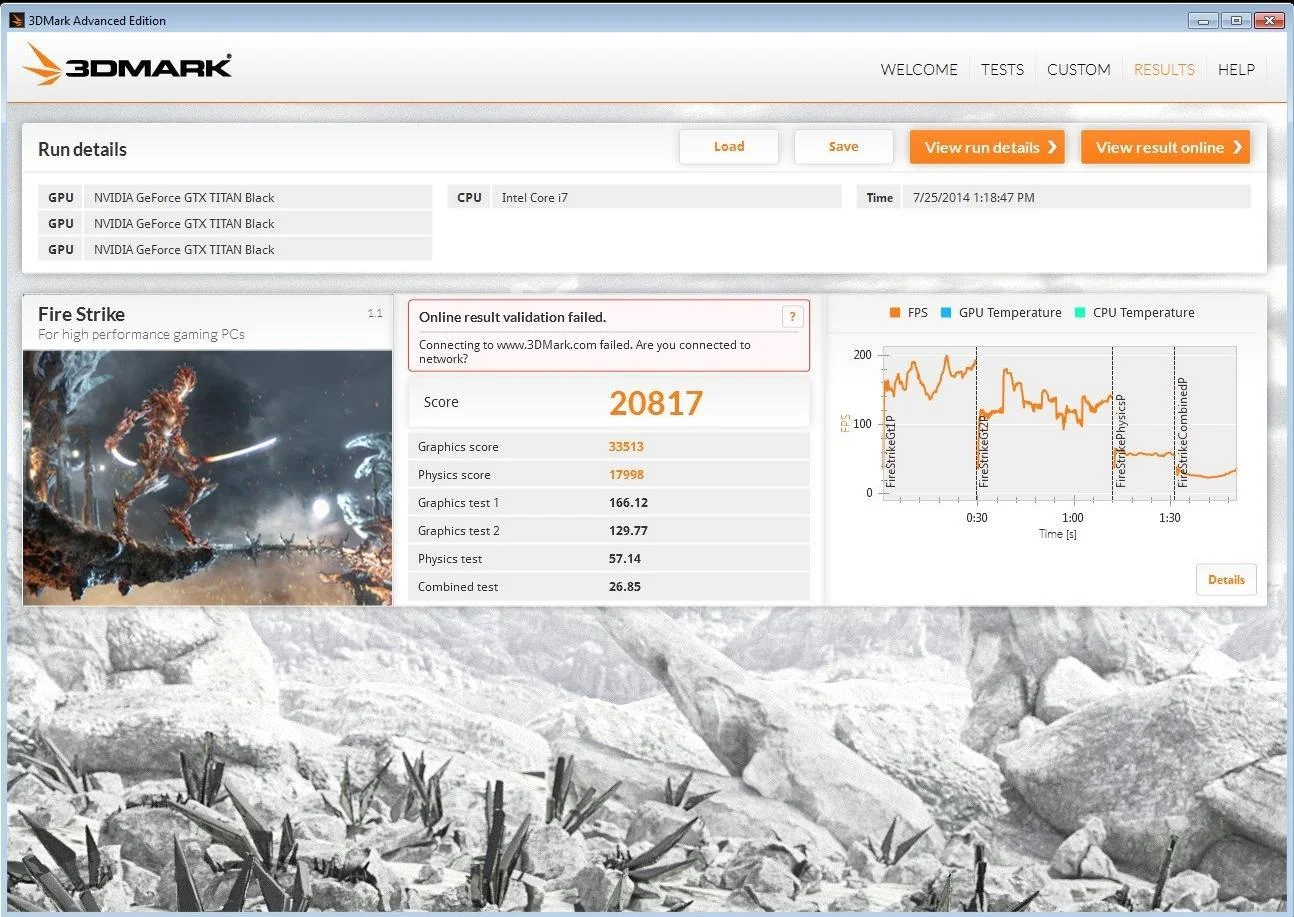Click the FPS performance chart
Viewport: 1294px width, 917px height.
[x=1059, y=423]
